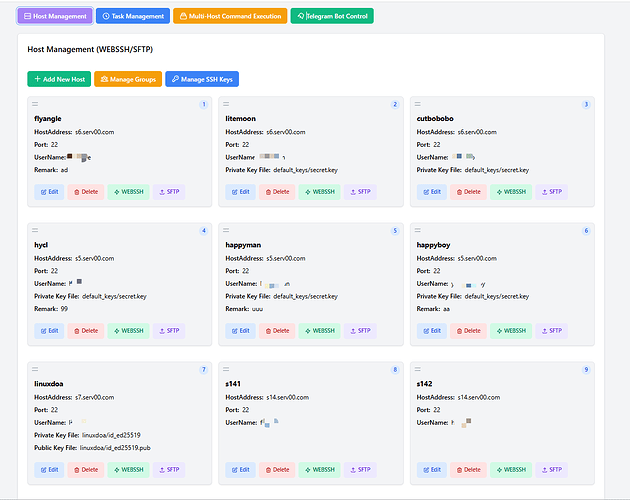Edit the happyman host
Viewport: 630px width, 500px height.
coord(240,331)
